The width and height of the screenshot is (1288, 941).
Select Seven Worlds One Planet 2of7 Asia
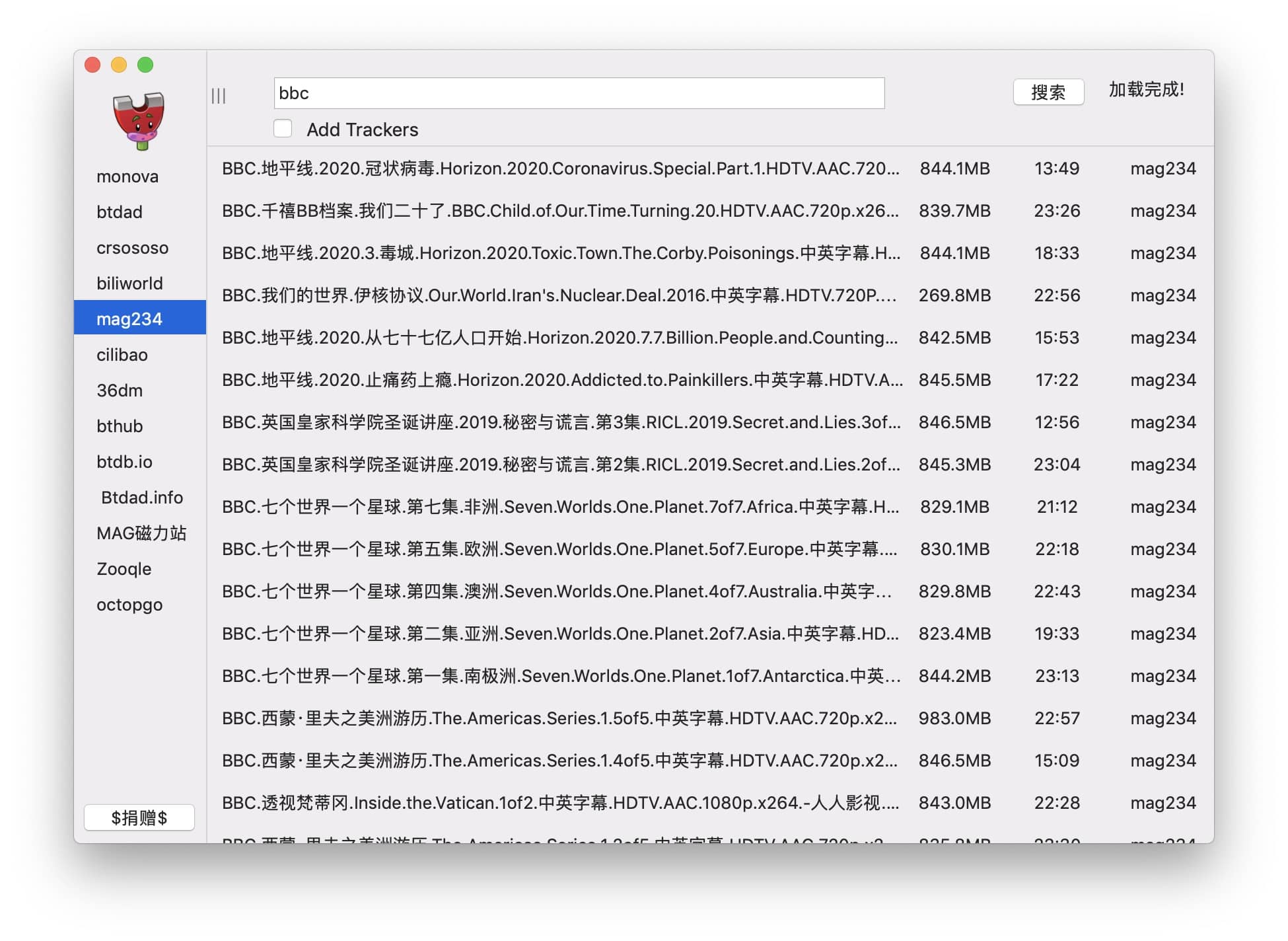point(710,634)
